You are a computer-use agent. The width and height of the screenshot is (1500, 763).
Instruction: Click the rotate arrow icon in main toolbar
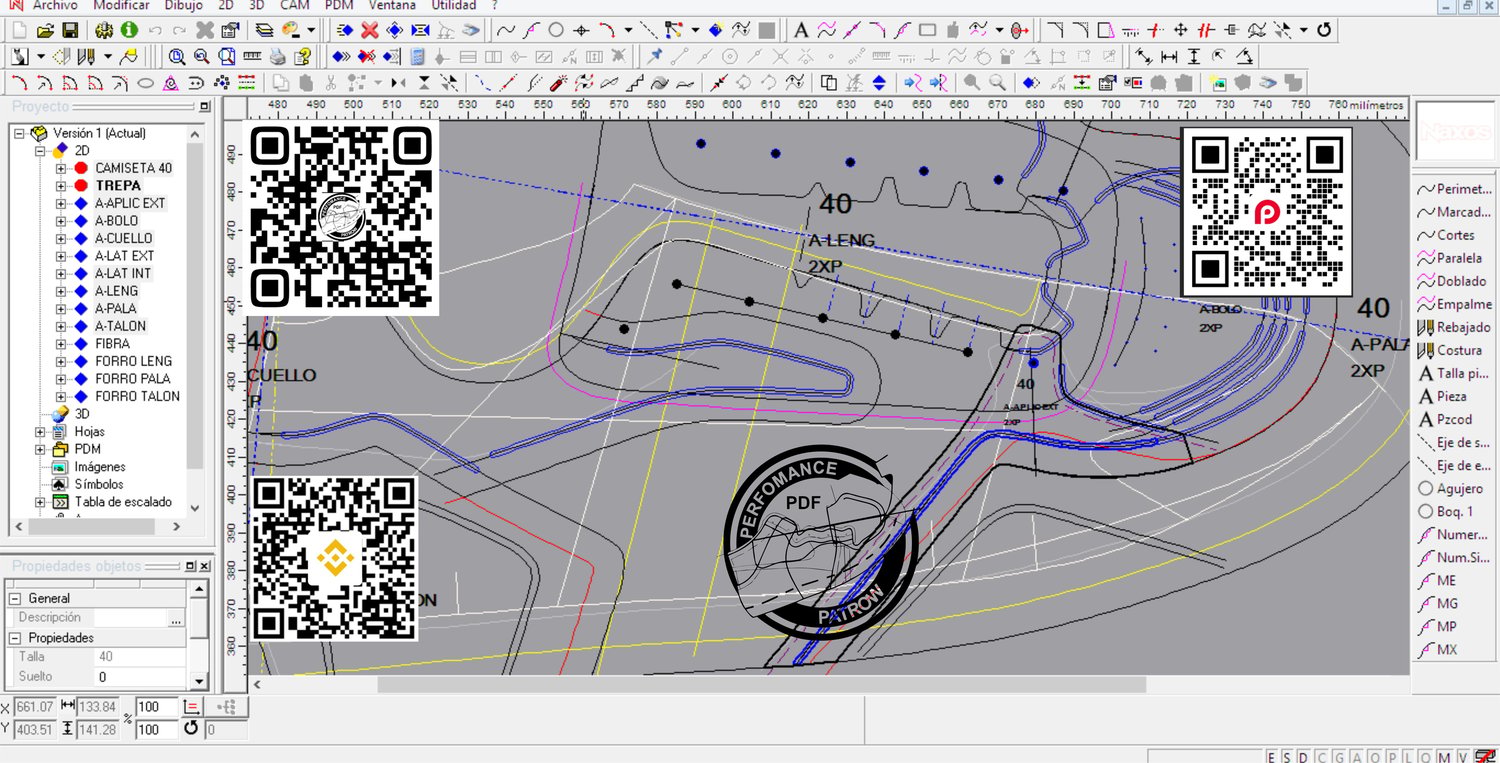click(x=1324, y=30)
